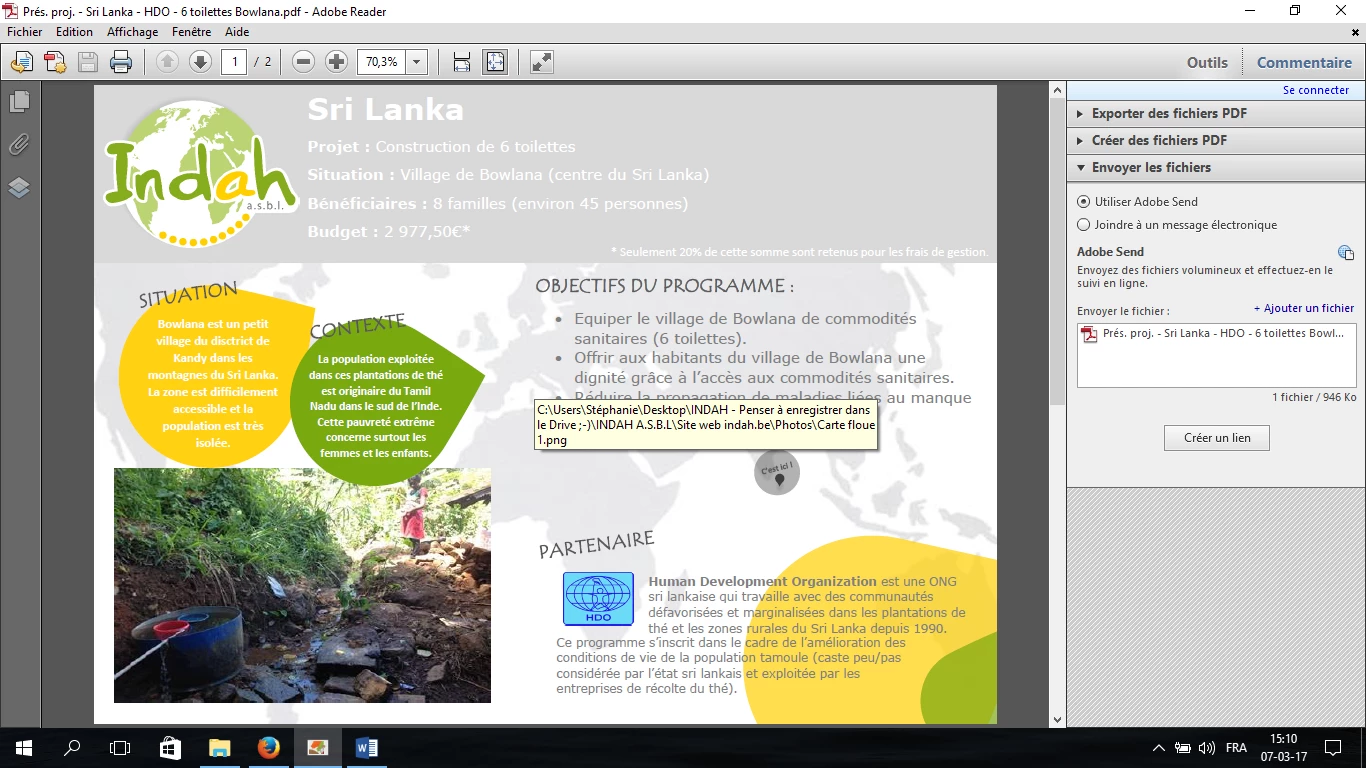Click the zoom percentage field 70,3%

(x=382, y=62)
